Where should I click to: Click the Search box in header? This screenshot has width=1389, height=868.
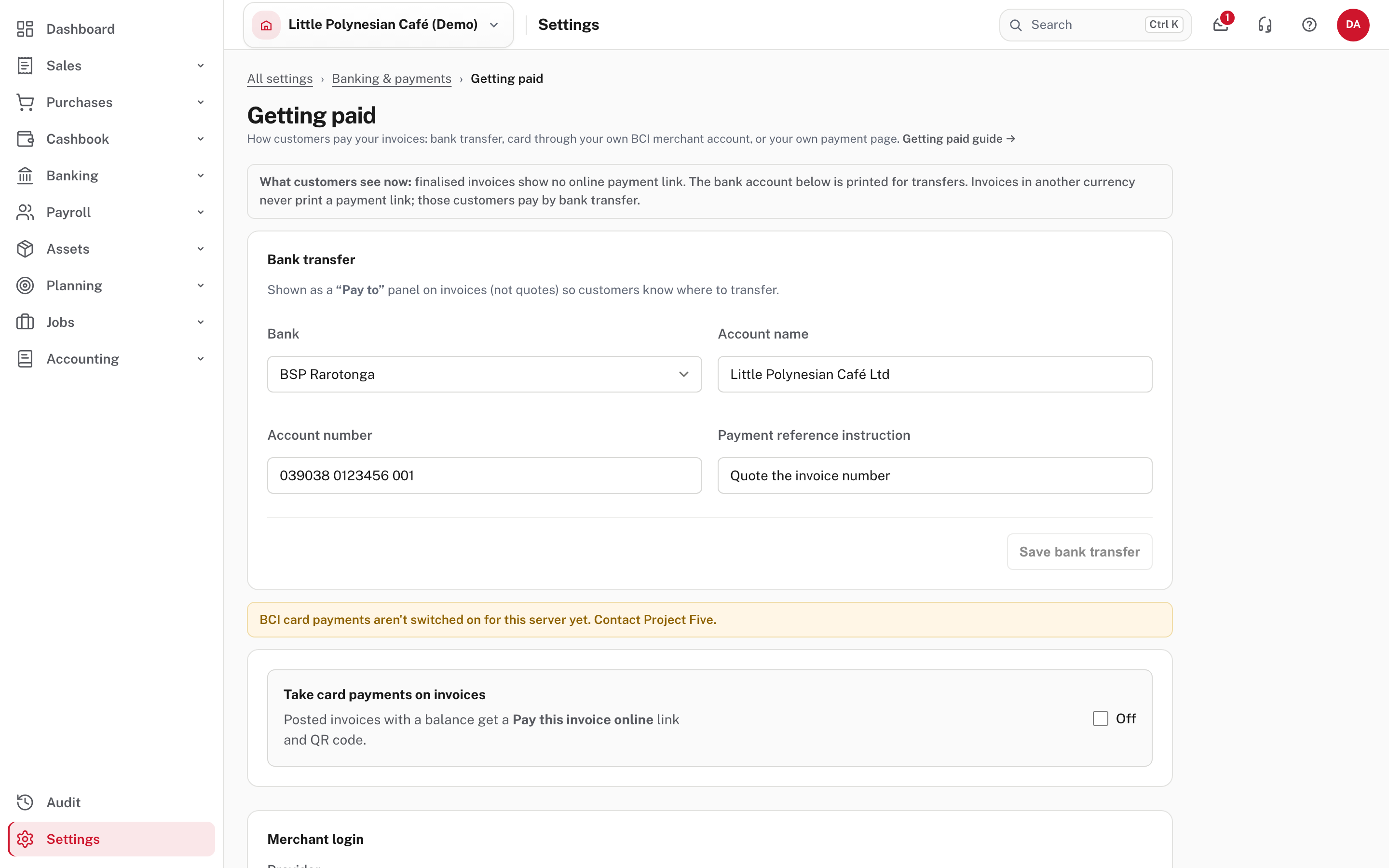click(1095, 25)
